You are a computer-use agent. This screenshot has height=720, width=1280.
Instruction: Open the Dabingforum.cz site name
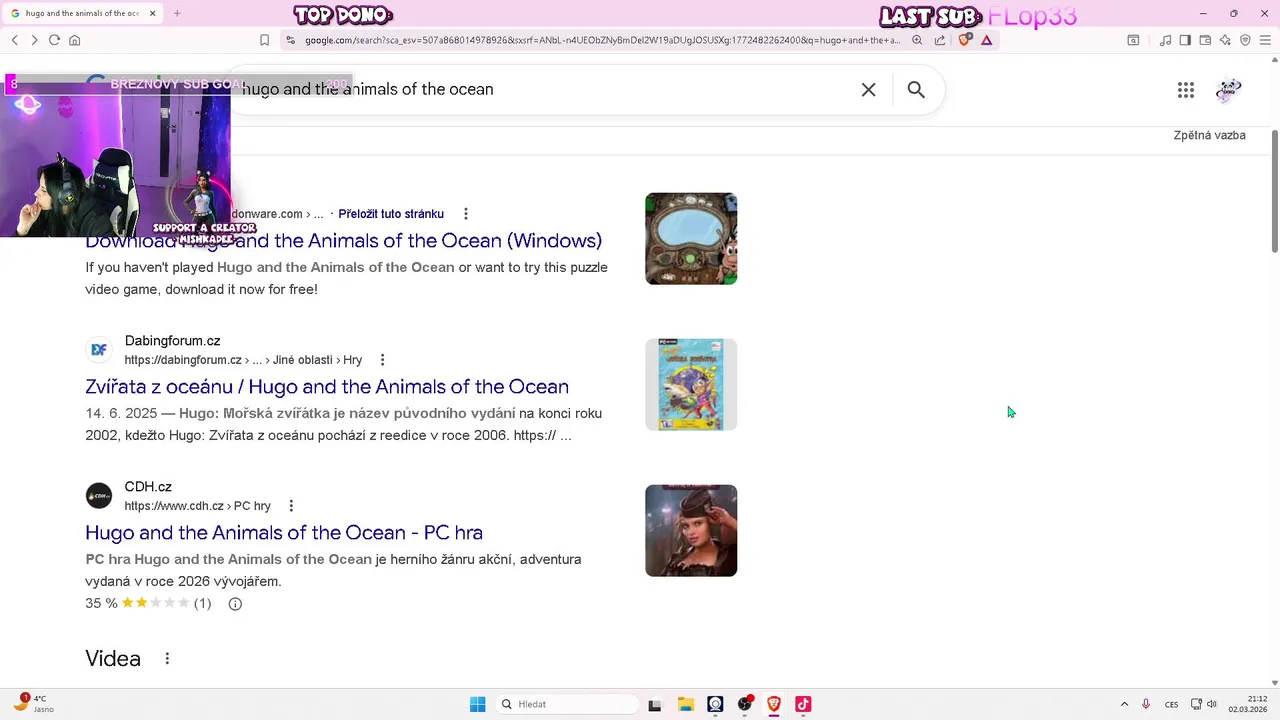[x=172, y=341]
